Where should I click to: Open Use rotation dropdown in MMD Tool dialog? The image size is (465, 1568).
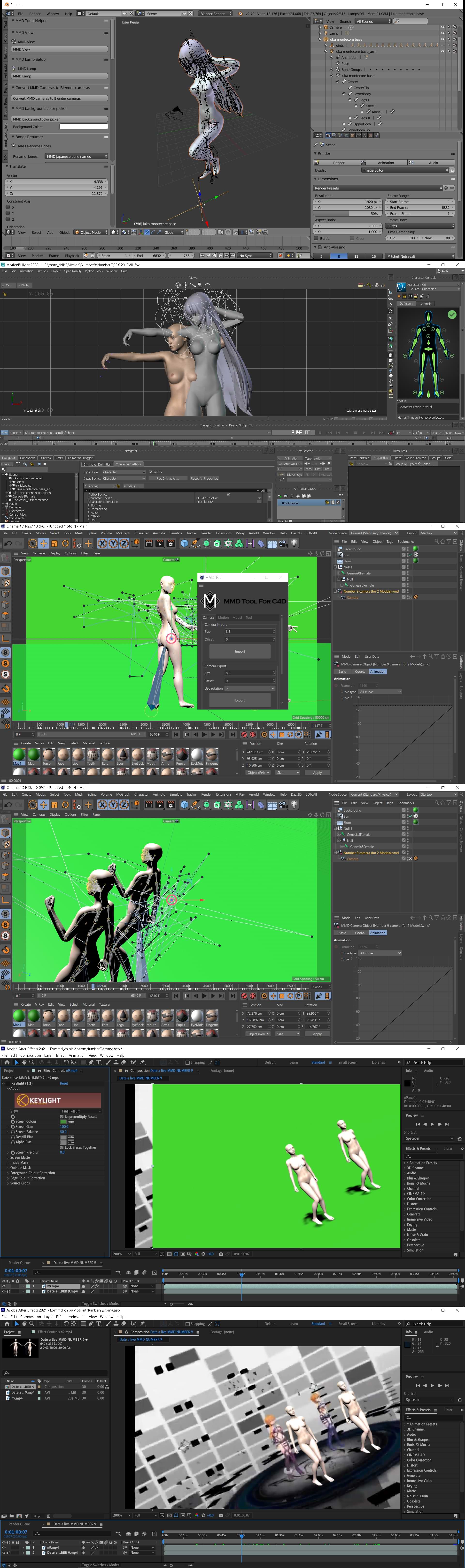click(250, 688)
